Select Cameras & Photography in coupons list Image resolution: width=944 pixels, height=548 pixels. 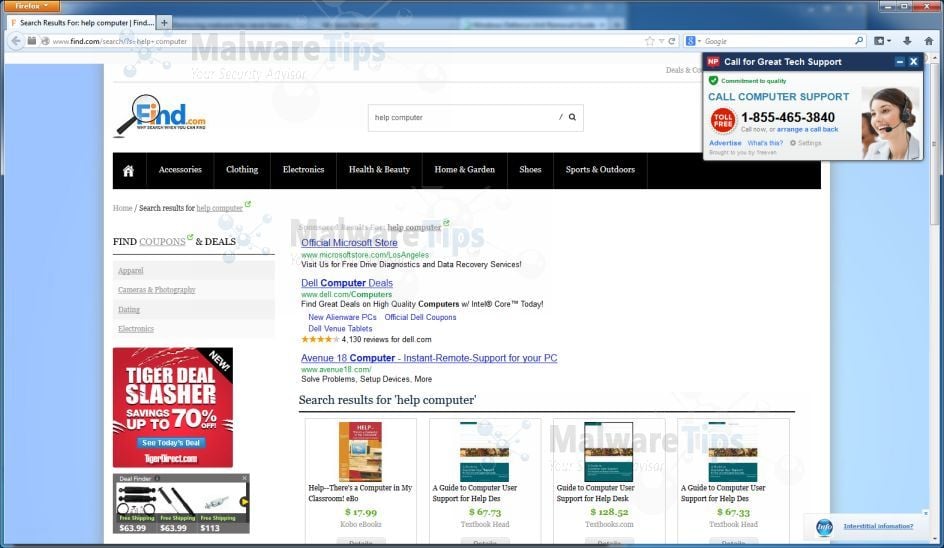click(x=157, y=290)
